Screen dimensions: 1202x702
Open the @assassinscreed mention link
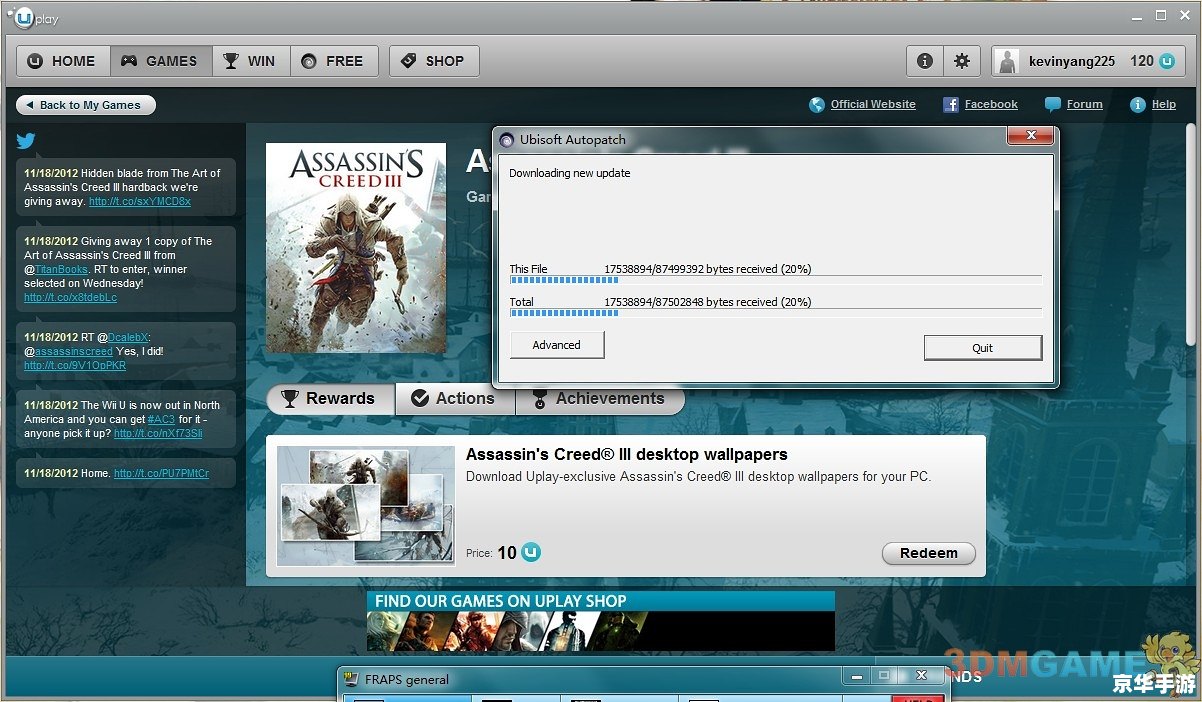[x=73, y=351]
